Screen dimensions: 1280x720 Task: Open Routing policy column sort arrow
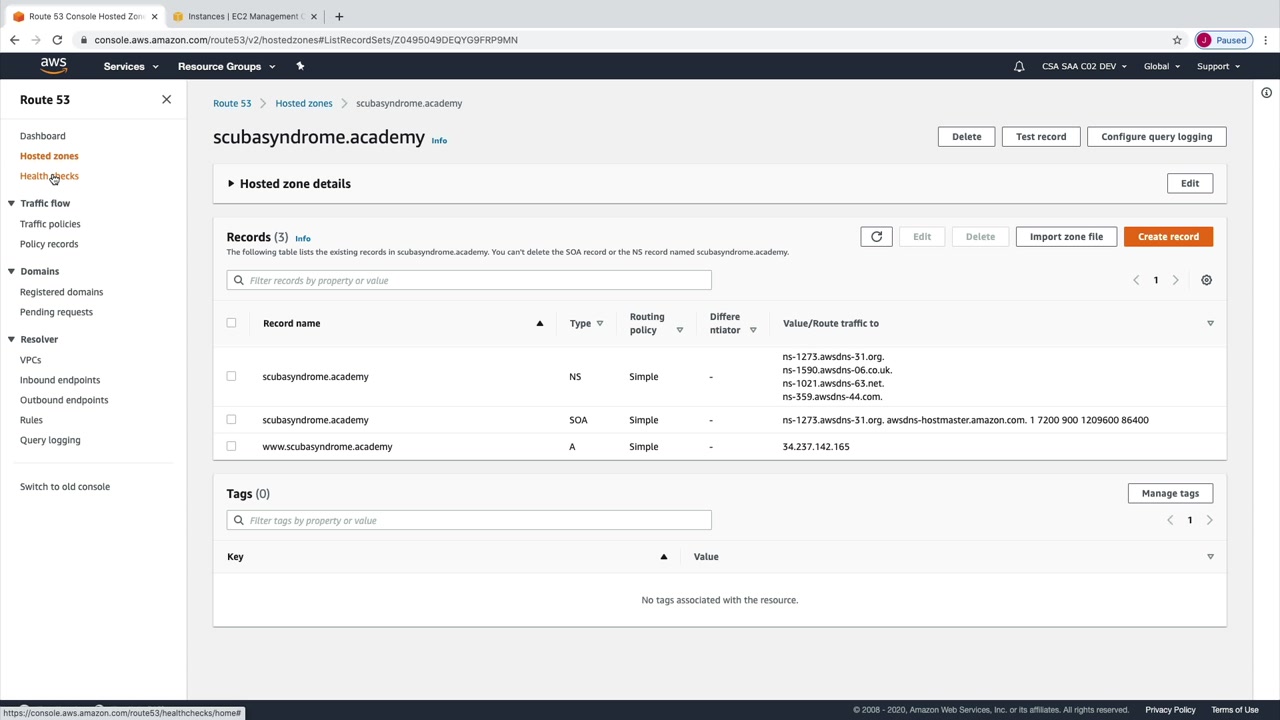click(679, 330)
